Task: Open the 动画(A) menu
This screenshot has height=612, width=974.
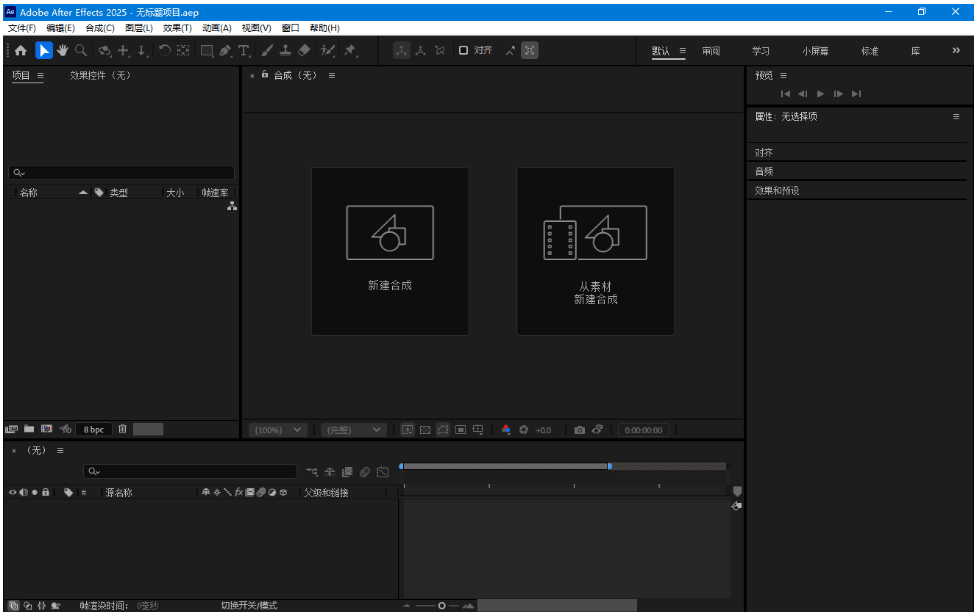Action: tap(216, 28)
